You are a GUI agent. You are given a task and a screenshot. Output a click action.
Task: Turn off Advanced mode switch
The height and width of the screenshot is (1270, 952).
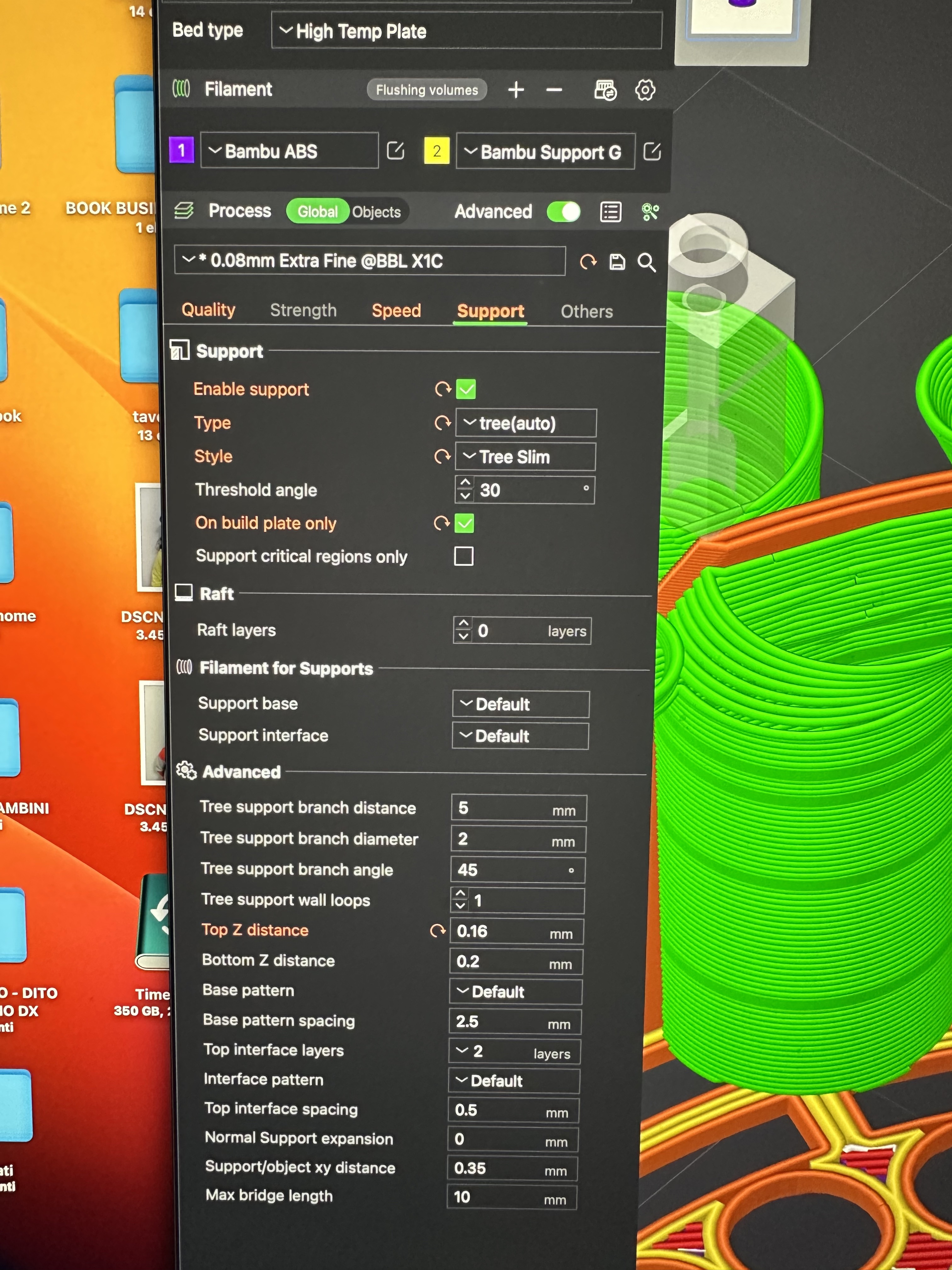coord(564,211)
